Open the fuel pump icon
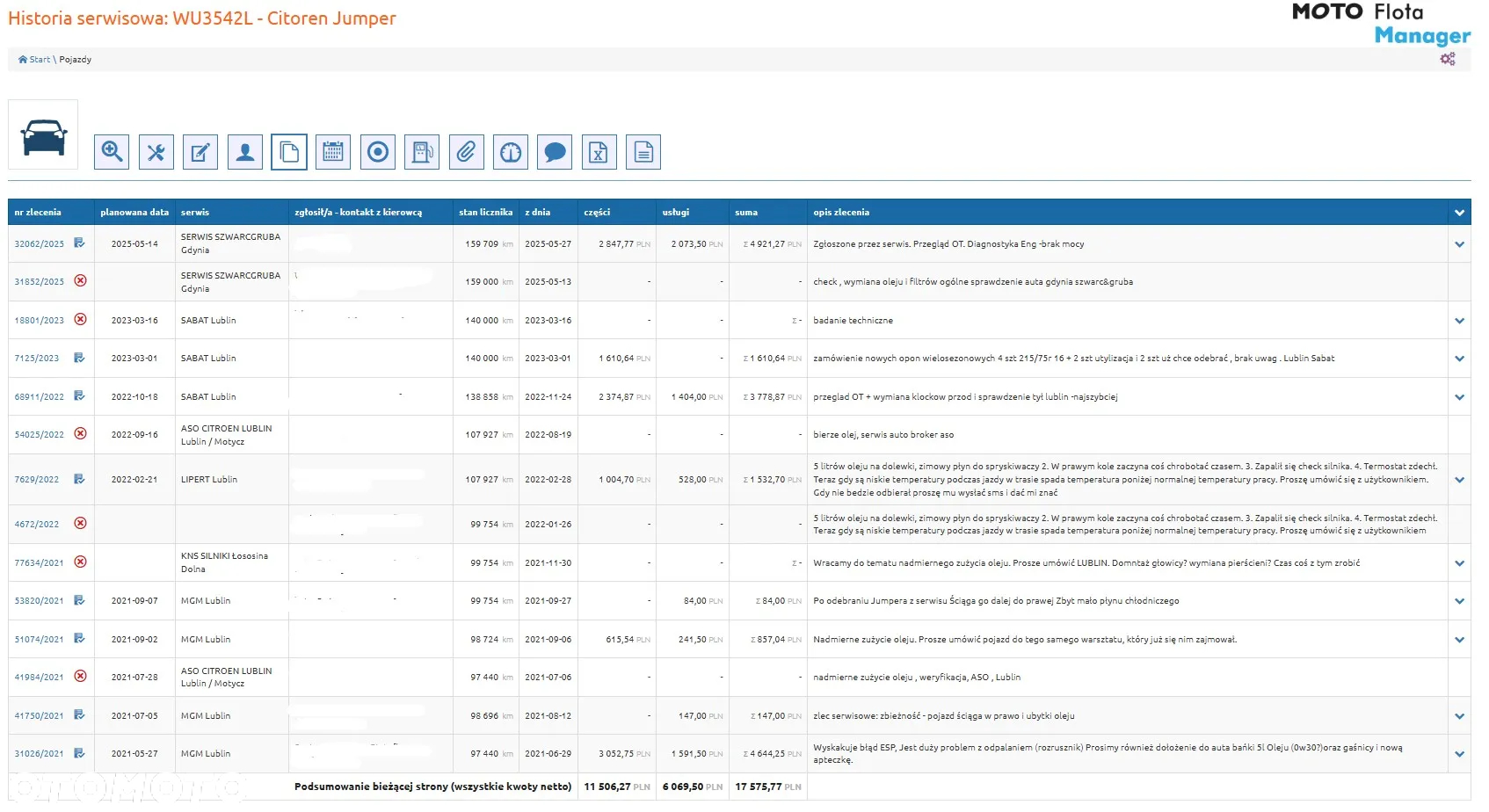 (422, 152)
